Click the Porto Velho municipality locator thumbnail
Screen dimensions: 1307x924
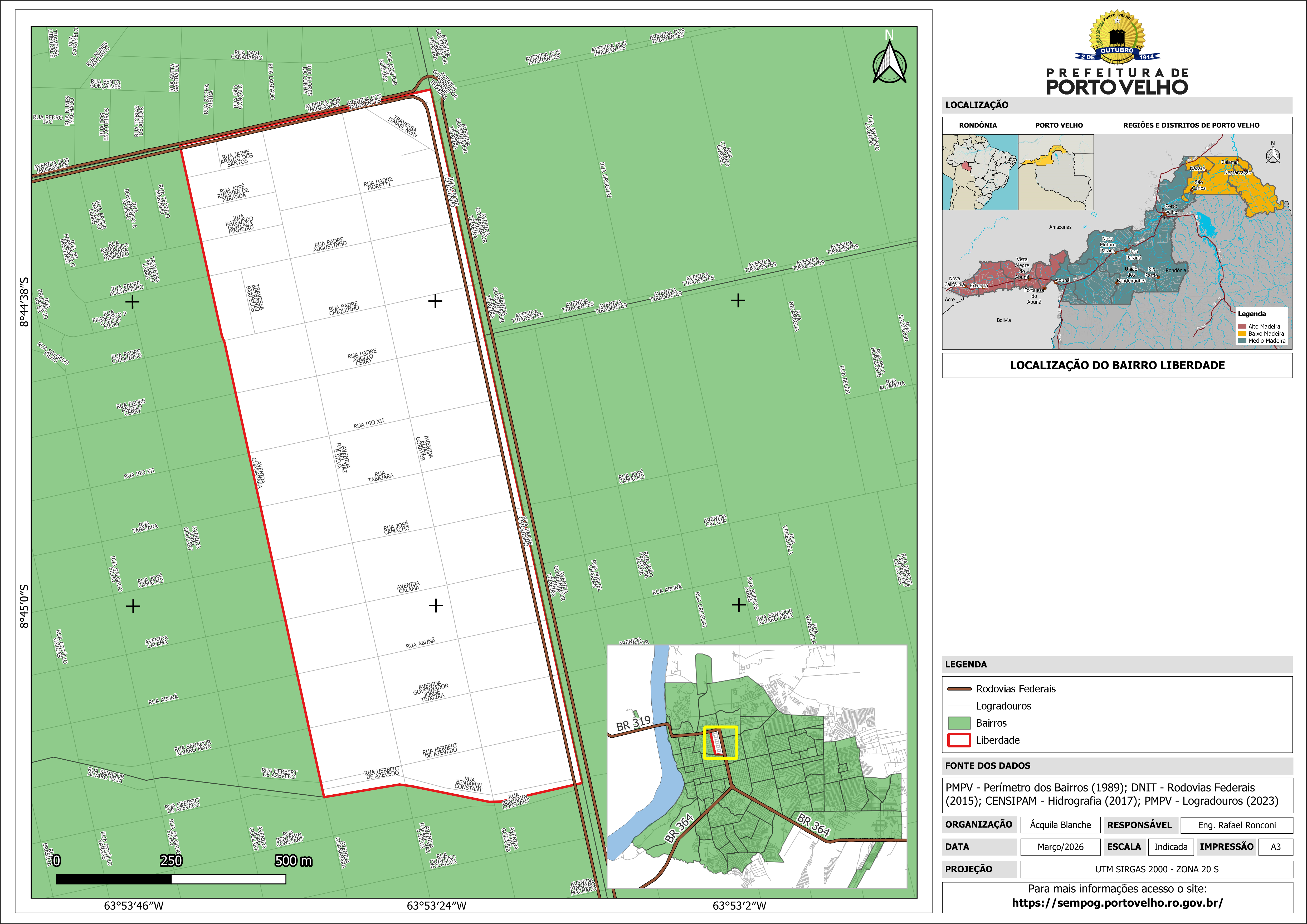[1055, 172]
